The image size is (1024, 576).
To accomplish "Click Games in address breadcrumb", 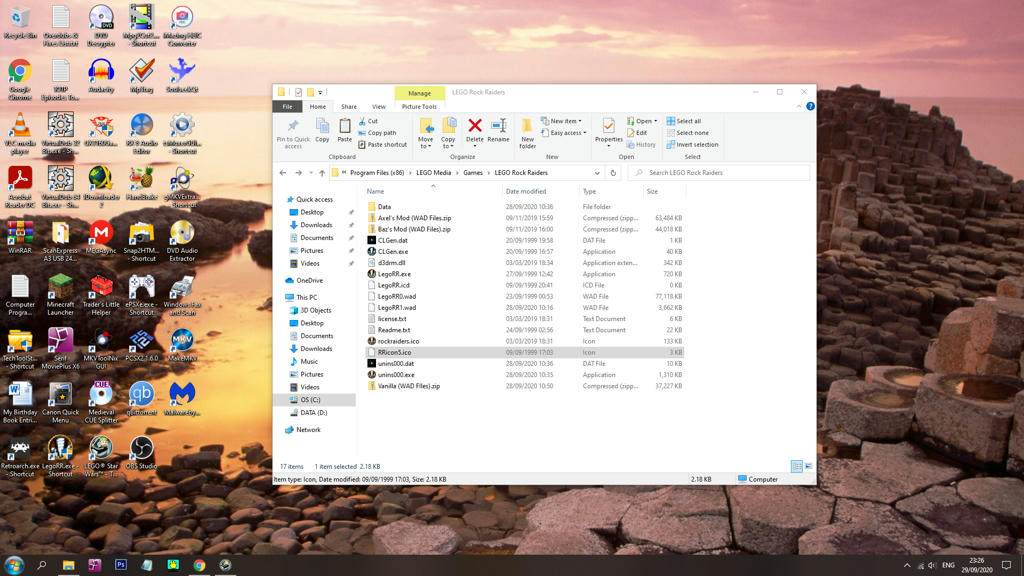I will click(x=473, y=173).
